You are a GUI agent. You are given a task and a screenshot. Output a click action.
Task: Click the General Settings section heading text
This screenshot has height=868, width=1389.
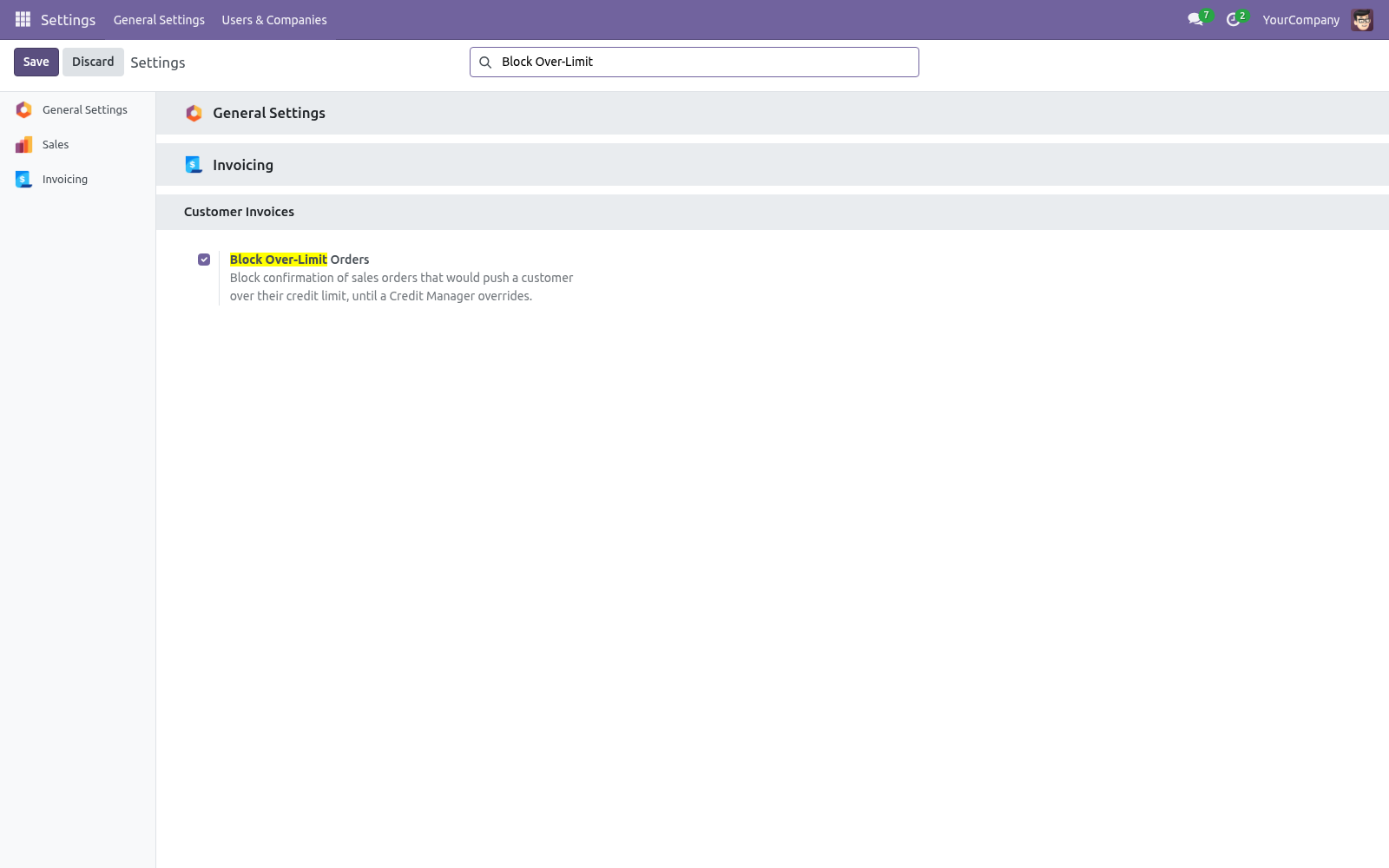coord(269,113)
